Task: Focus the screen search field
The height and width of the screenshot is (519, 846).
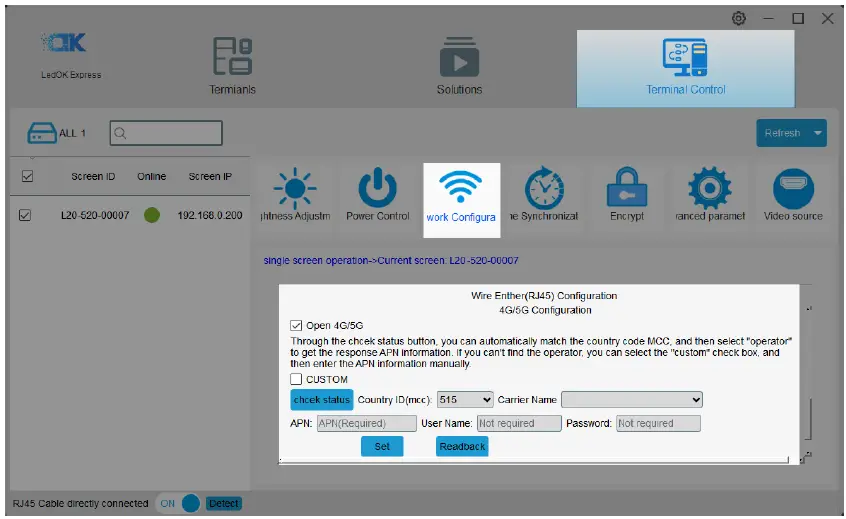Action: (166, 133)
